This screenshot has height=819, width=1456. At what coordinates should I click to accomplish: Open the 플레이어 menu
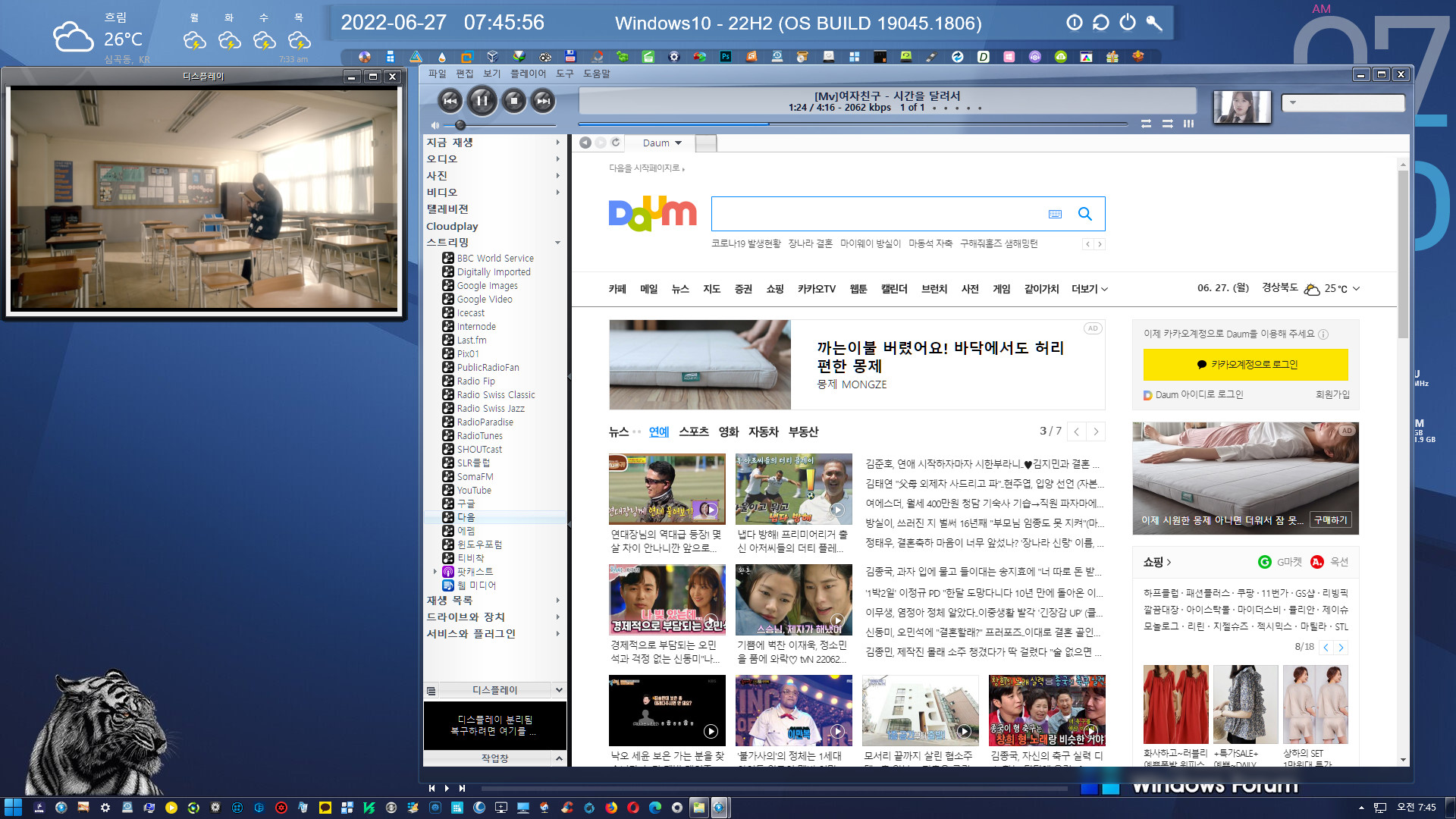(x=529, y=74)
